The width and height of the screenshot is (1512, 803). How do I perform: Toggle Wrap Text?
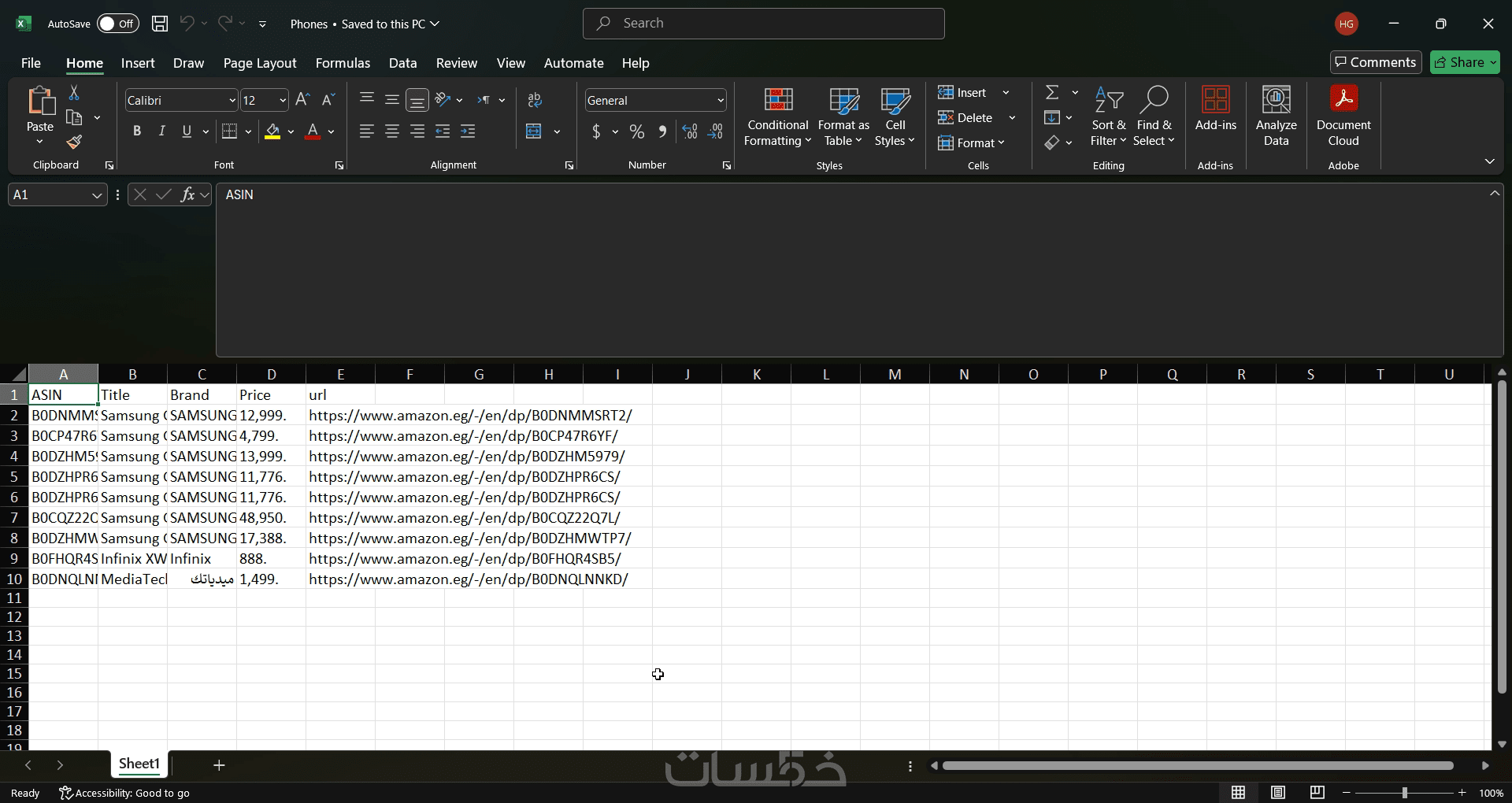point(535,100)
